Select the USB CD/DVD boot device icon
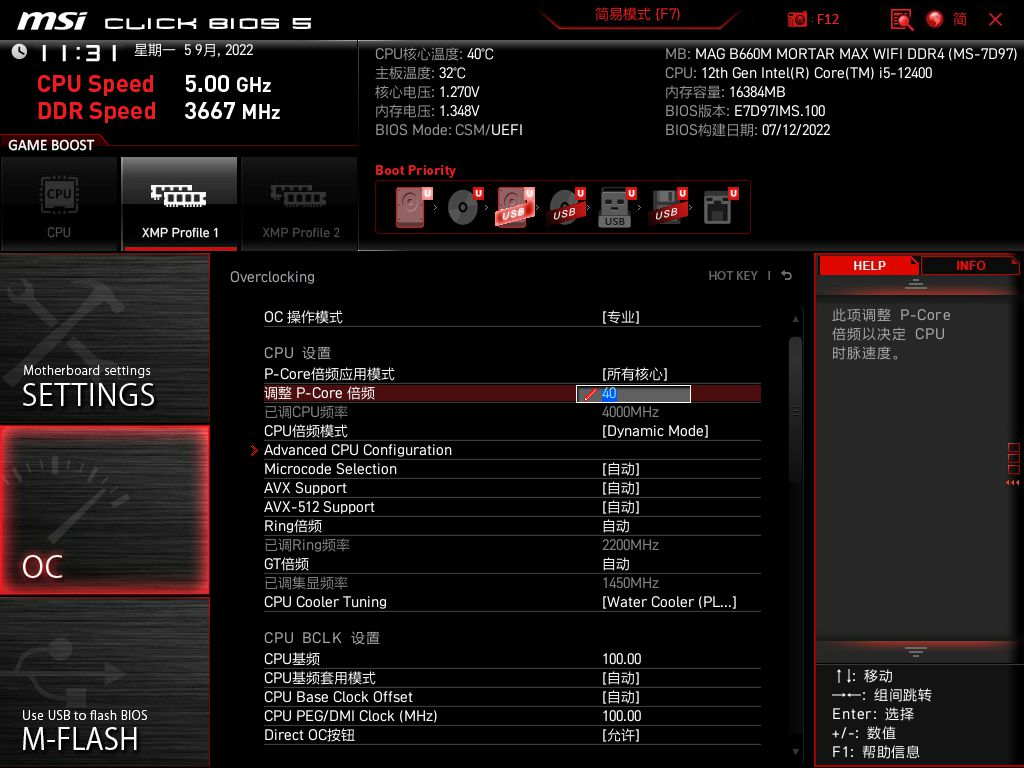The image size is (1024, 768). click(566, 207)
